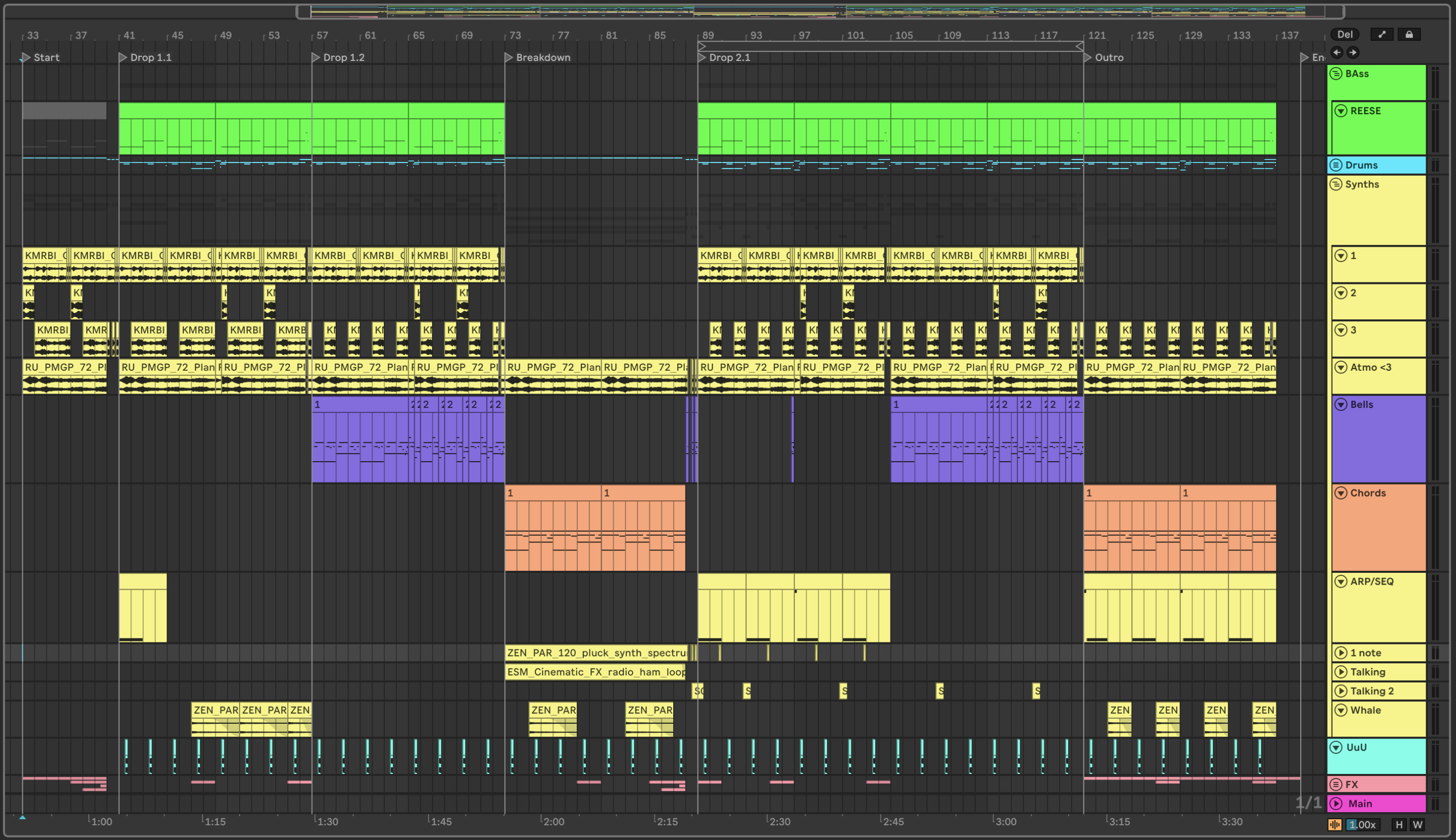Click the REESE track name
The width and height of the screenshot is (1456, 840).
(1365, 111)
